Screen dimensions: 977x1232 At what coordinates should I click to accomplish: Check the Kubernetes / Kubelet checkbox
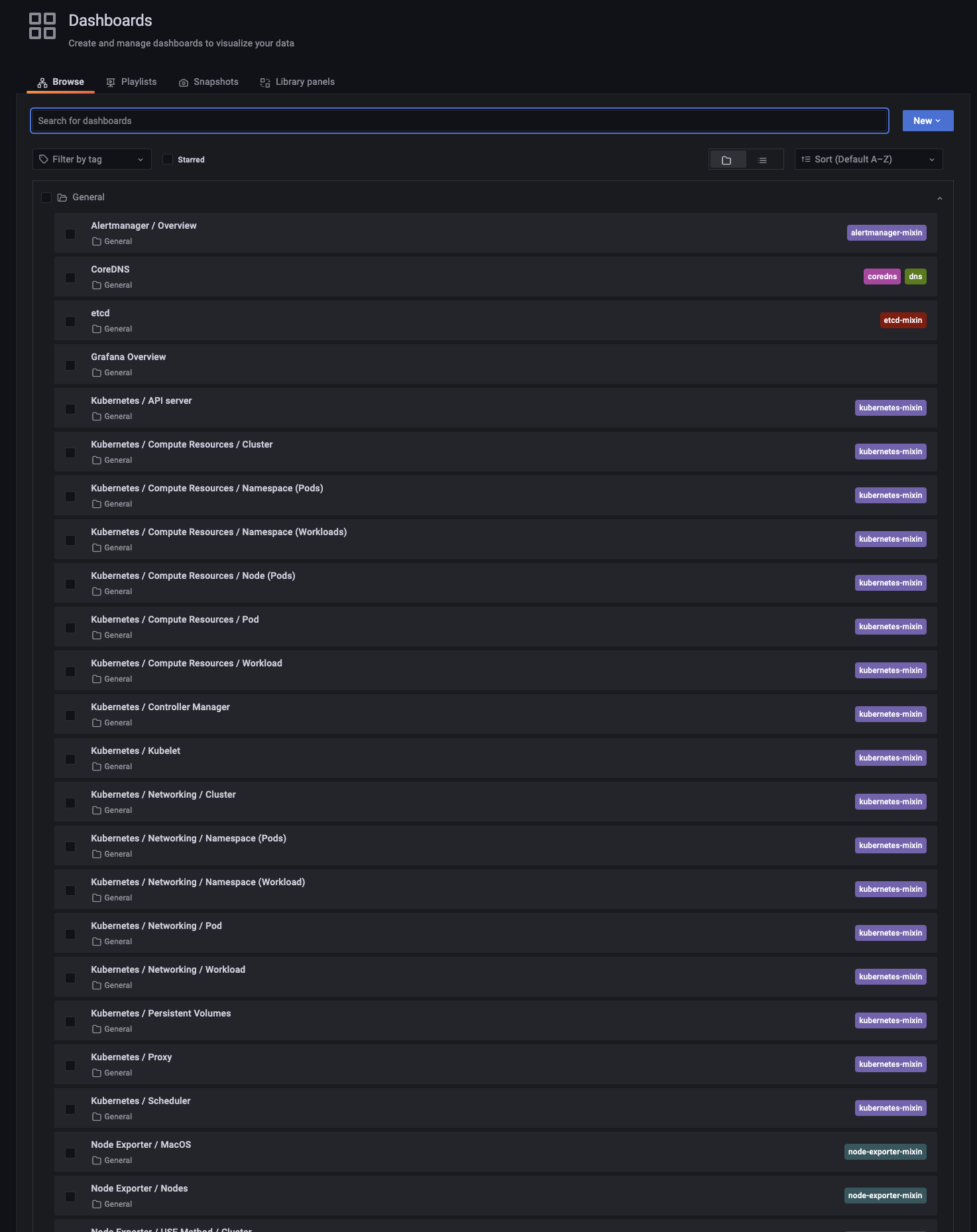tap(70, 759)
